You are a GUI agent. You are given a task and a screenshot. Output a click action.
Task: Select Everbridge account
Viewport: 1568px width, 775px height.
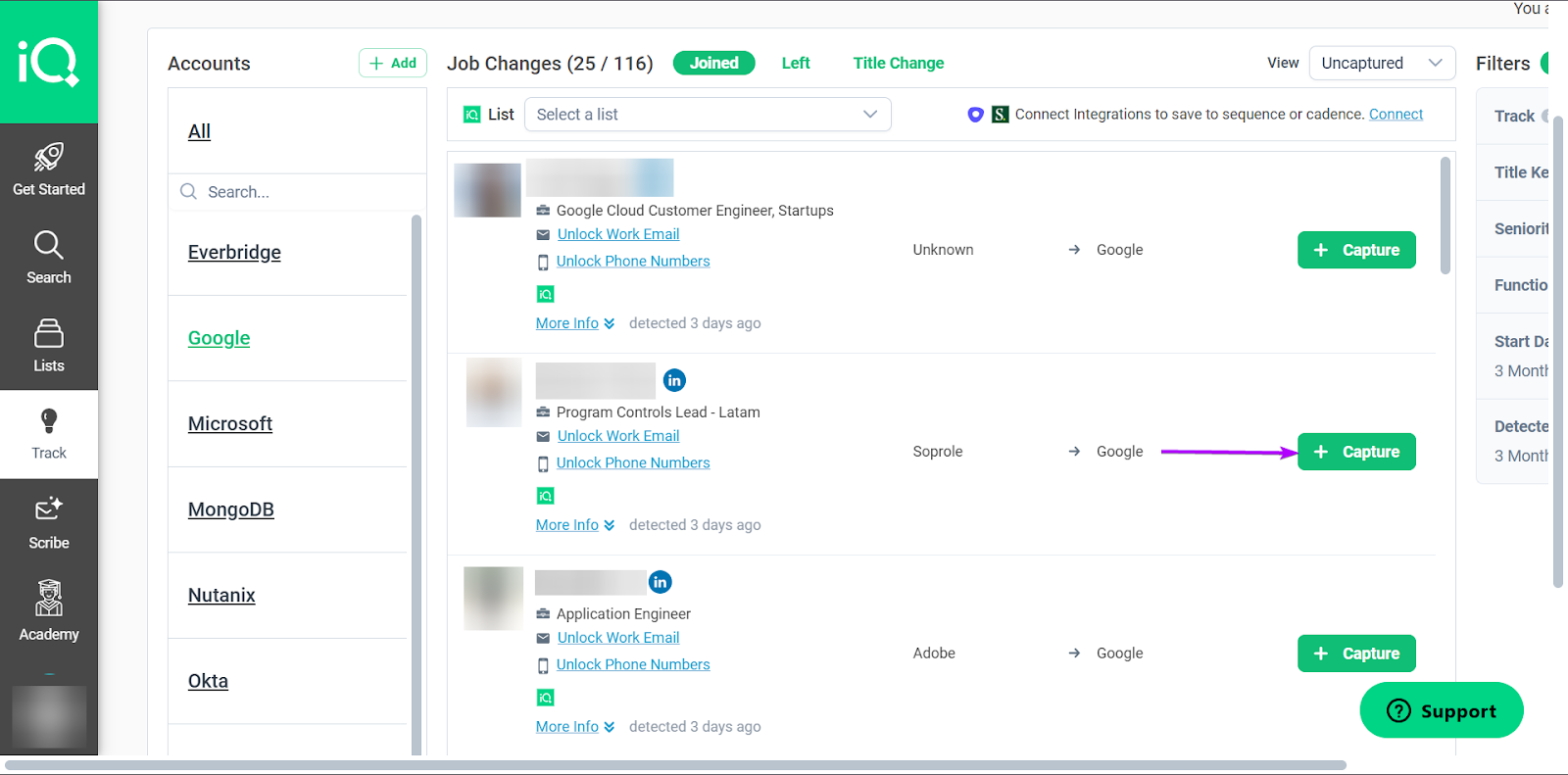[x=234, y=252]
